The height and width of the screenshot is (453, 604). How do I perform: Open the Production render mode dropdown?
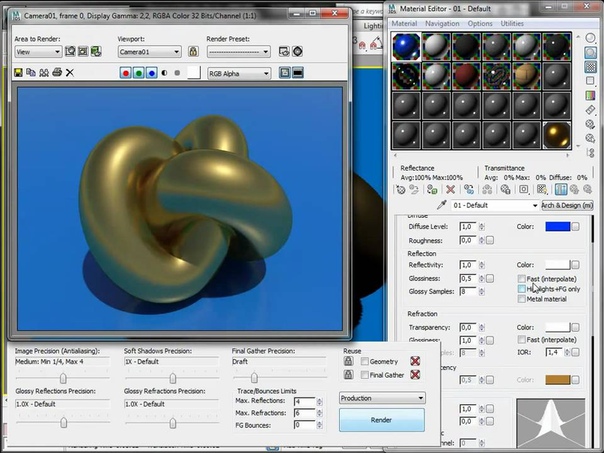[383, 398]
